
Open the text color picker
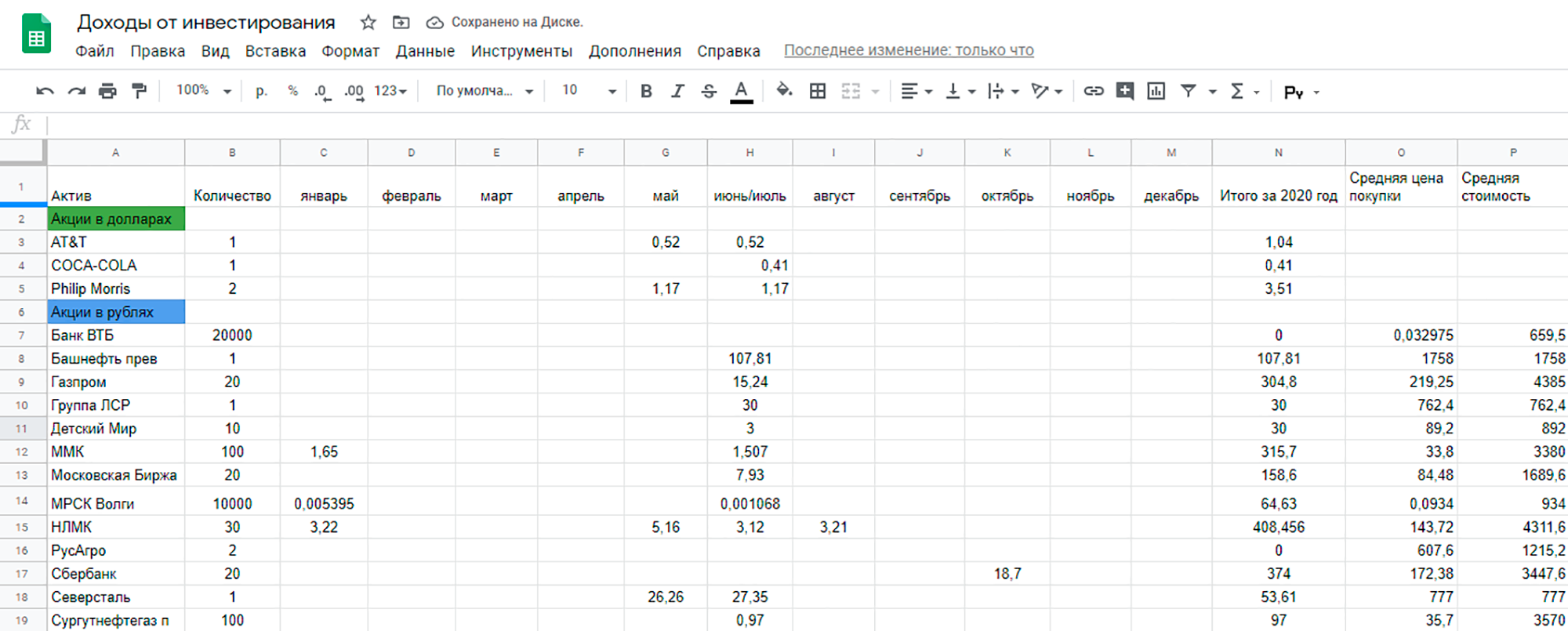pyautogui.click(x=742, y=92)
